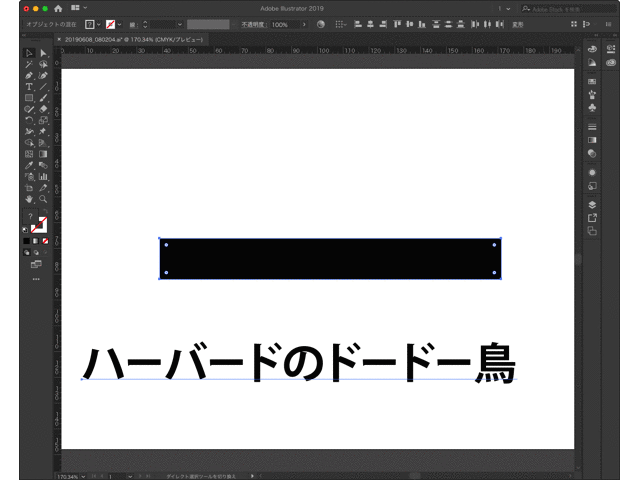Open the control bar stroke color dropdown
The image size is (640, 480).
pyautogui.click(x=119, y=24)
